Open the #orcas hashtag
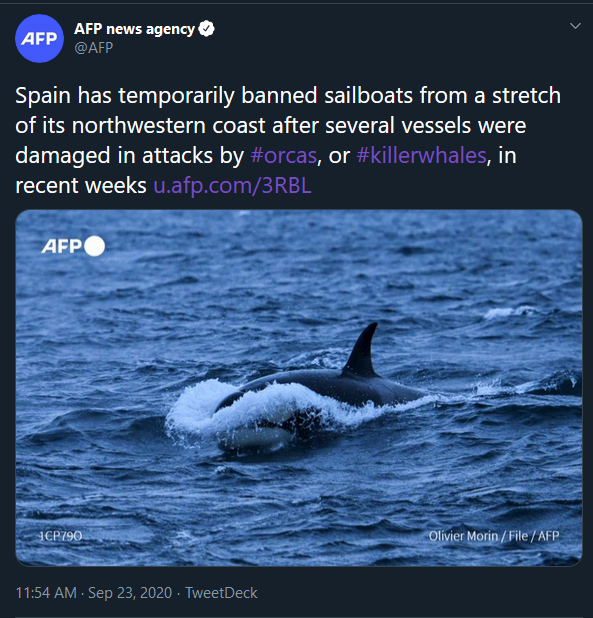The width and height of the screenshot is (593, 618). coord(284,155)
